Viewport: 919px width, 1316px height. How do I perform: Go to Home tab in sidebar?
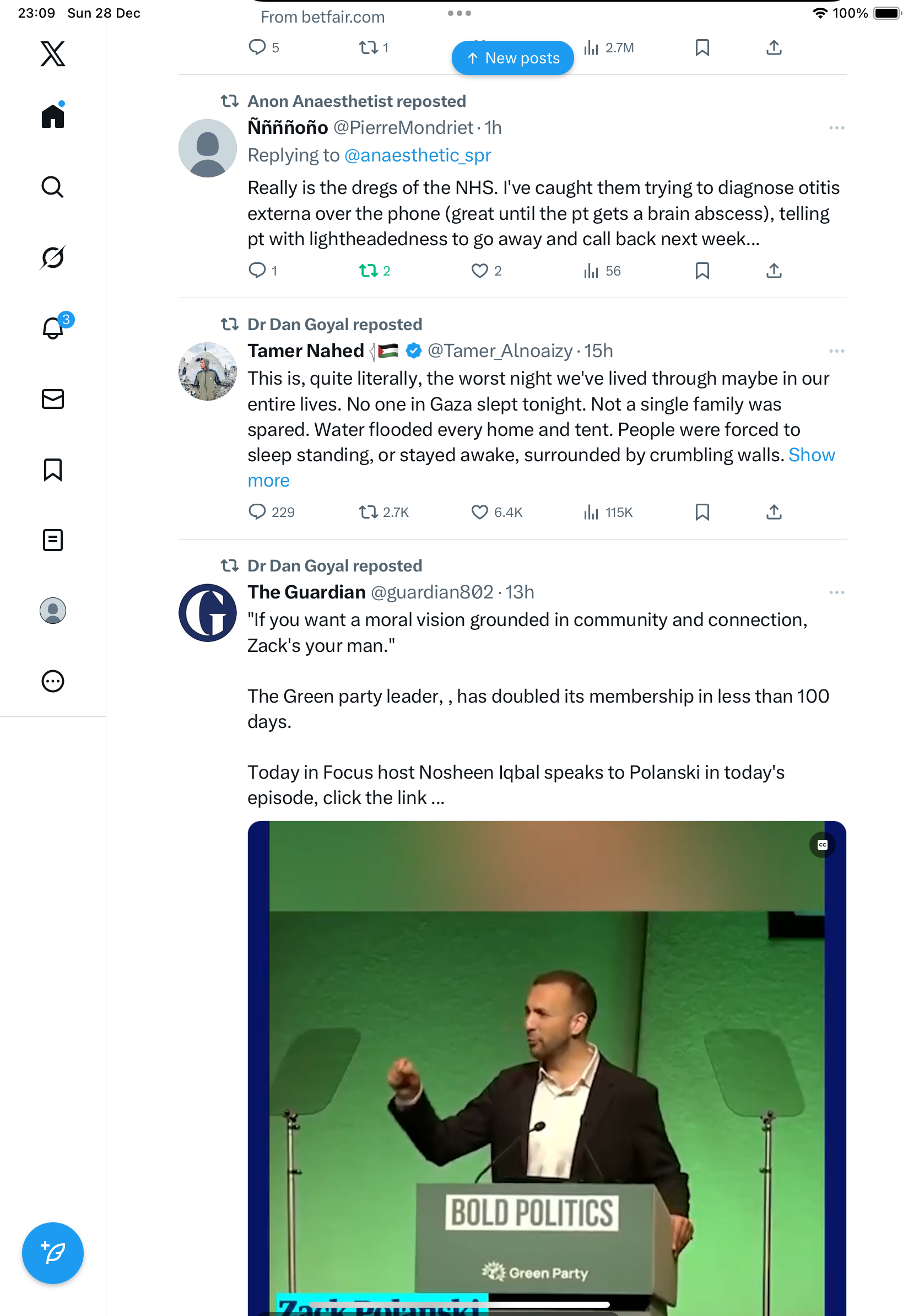coord(53,116)
